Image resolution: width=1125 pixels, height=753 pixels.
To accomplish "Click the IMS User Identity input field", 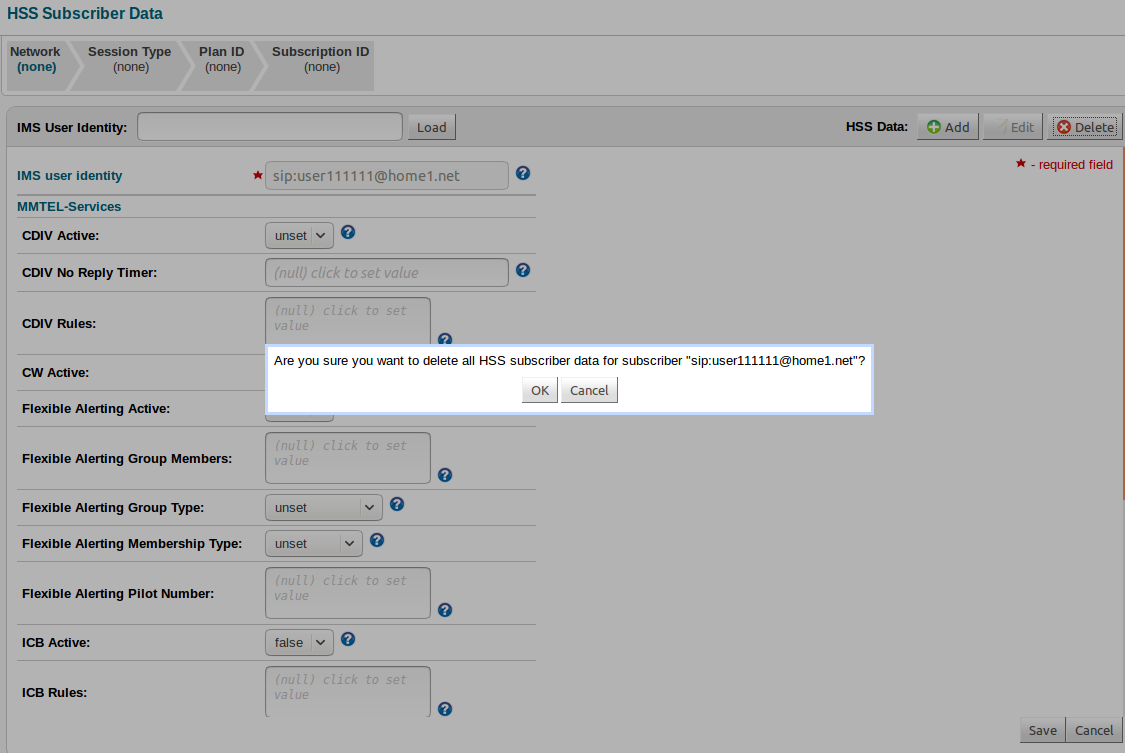I will (x=269, y=126).
